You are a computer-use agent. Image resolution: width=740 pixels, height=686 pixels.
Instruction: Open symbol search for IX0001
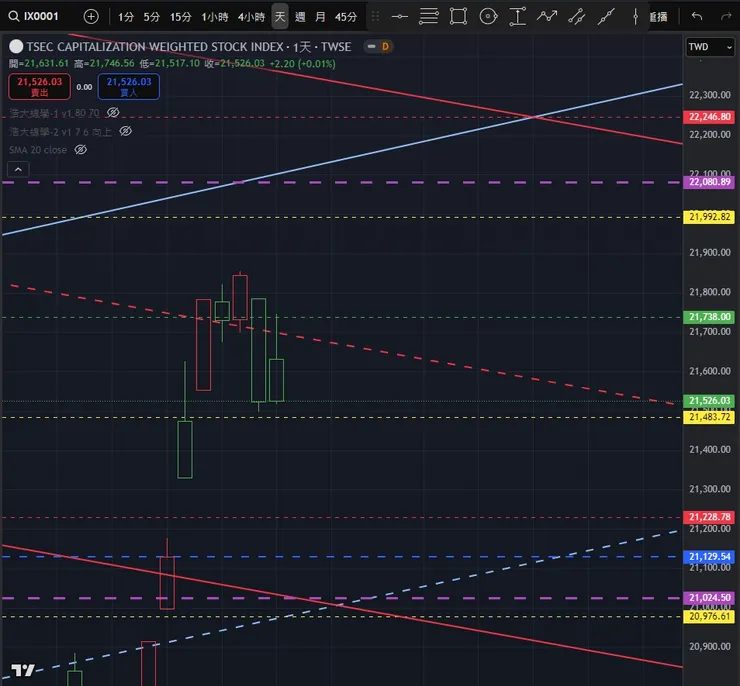[33, 17]
